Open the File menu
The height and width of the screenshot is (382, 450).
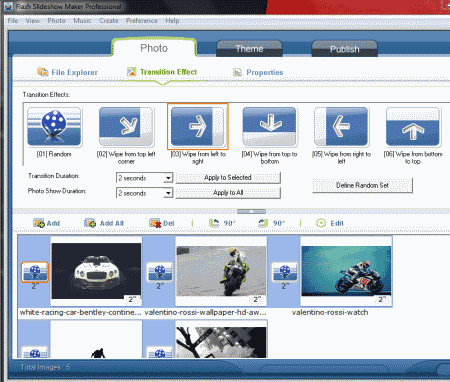pos(13,21)
